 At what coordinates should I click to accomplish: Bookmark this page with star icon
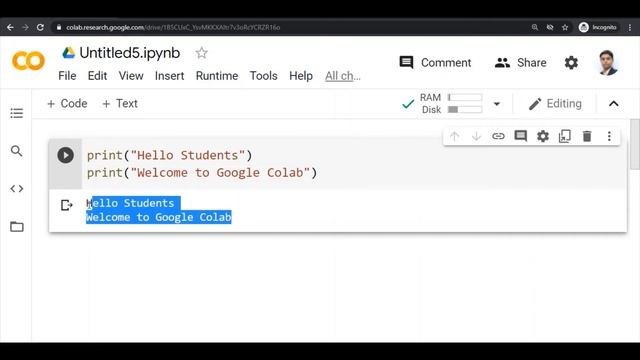click(x=565, y=27)
